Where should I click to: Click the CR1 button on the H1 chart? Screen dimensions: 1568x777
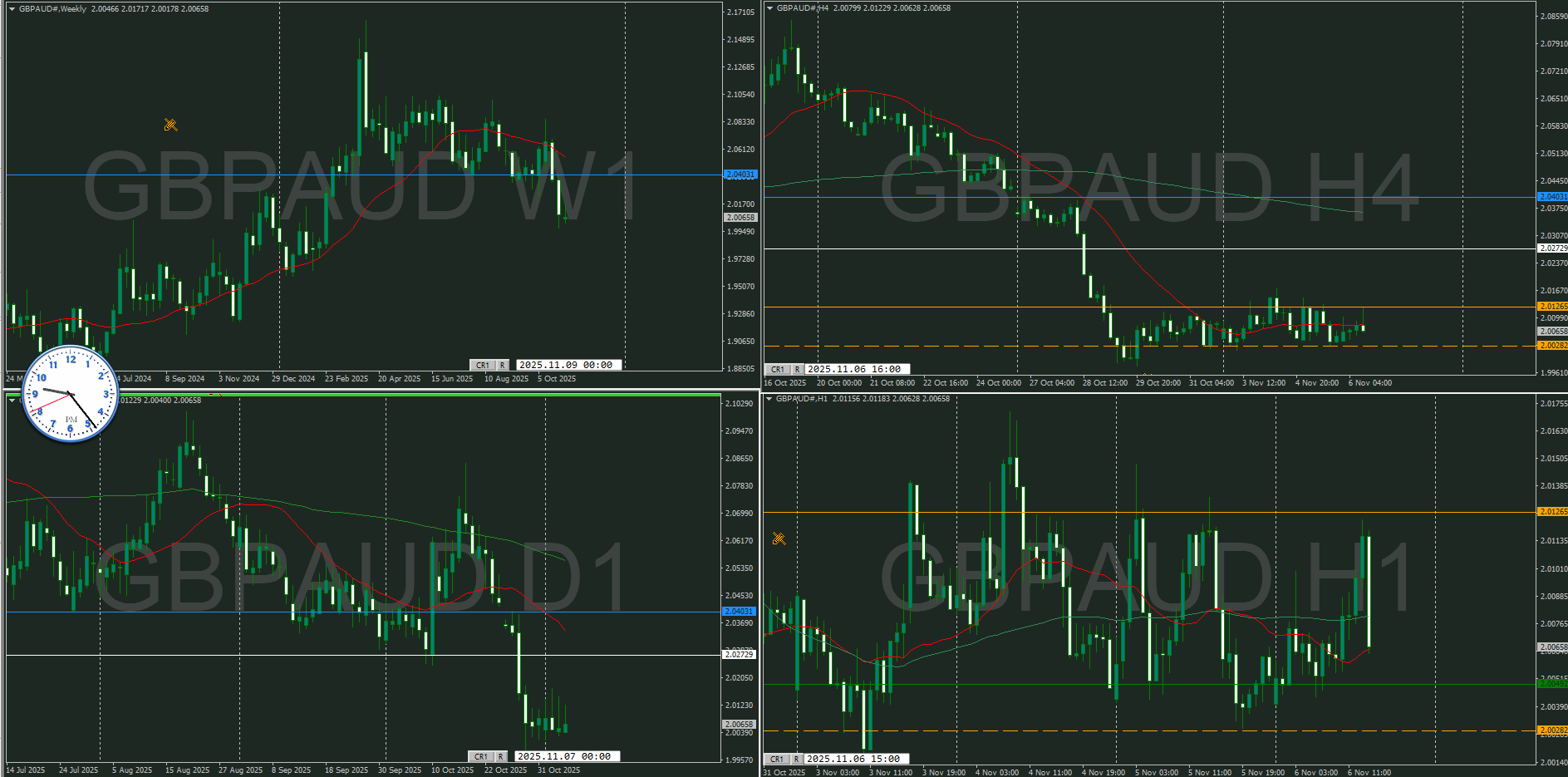pos(776,759)
